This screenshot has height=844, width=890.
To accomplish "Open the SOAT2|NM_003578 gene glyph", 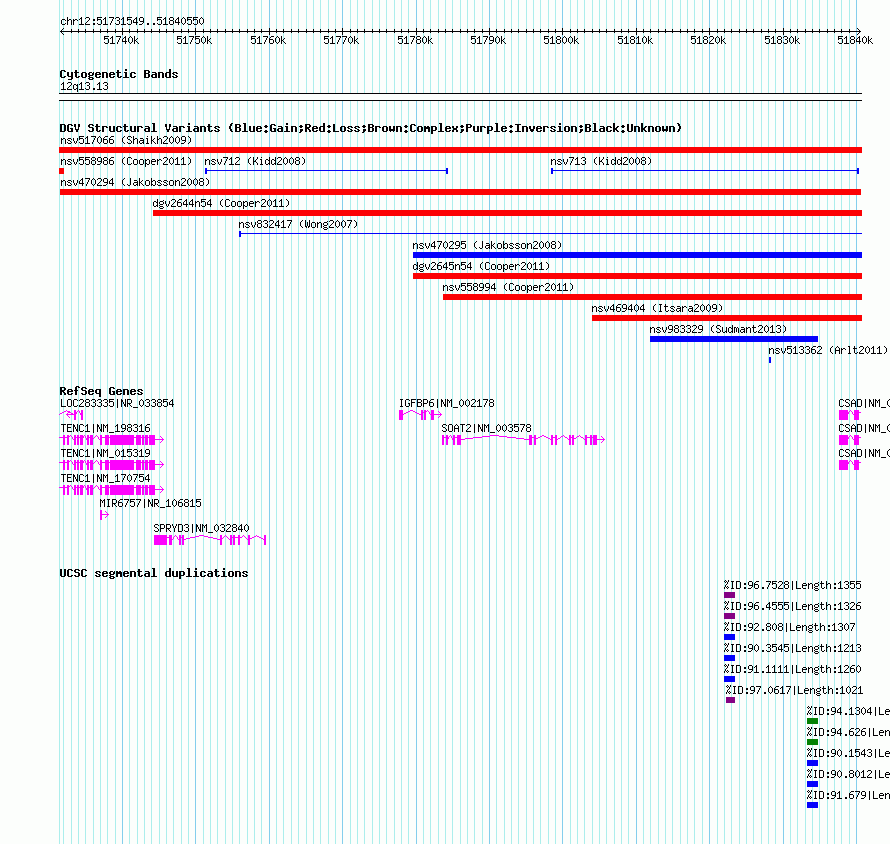I will [x=523, y=440].
